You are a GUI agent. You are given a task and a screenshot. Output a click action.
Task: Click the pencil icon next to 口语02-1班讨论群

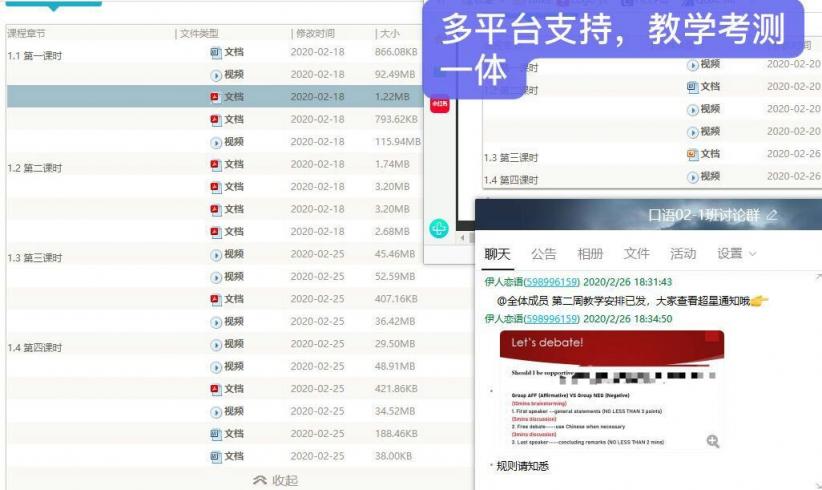(772, 215)
